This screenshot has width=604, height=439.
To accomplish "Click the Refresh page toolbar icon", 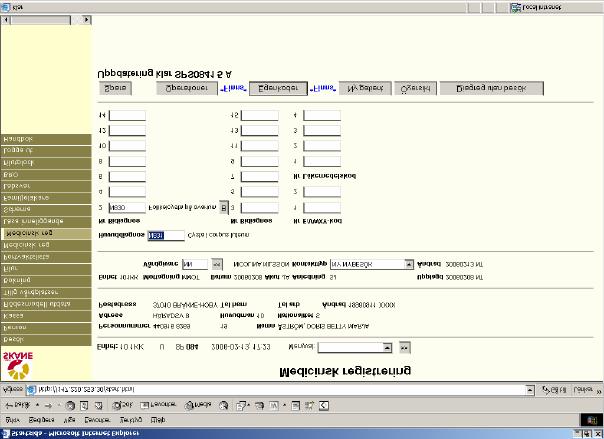I will pyautogui.click(x=84, y=405).
